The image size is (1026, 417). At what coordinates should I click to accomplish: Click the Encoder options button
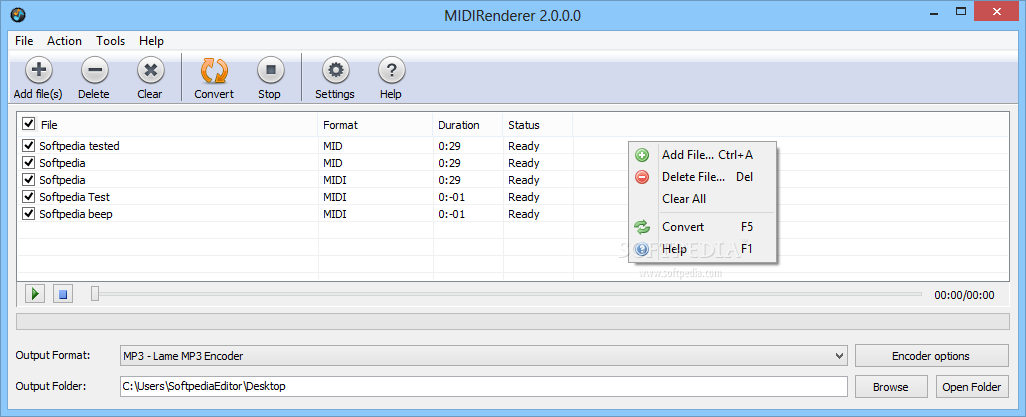[931, 356]
